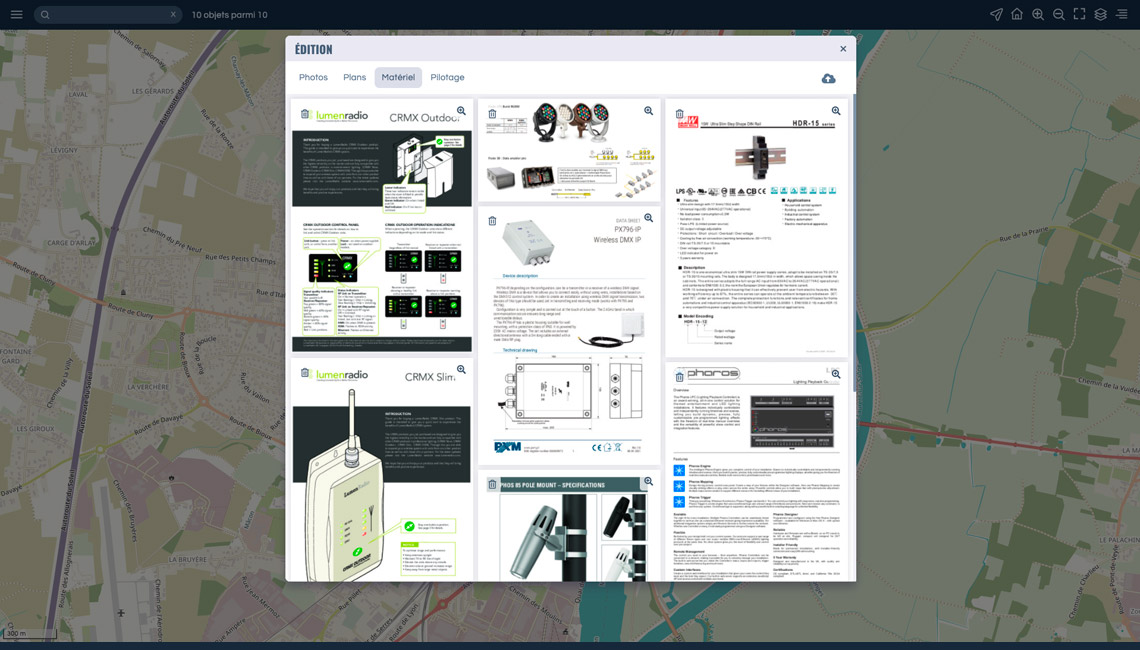Click into the search input field
The image size is (1140, 650).
pyautogui.click(x=105, y=15)
